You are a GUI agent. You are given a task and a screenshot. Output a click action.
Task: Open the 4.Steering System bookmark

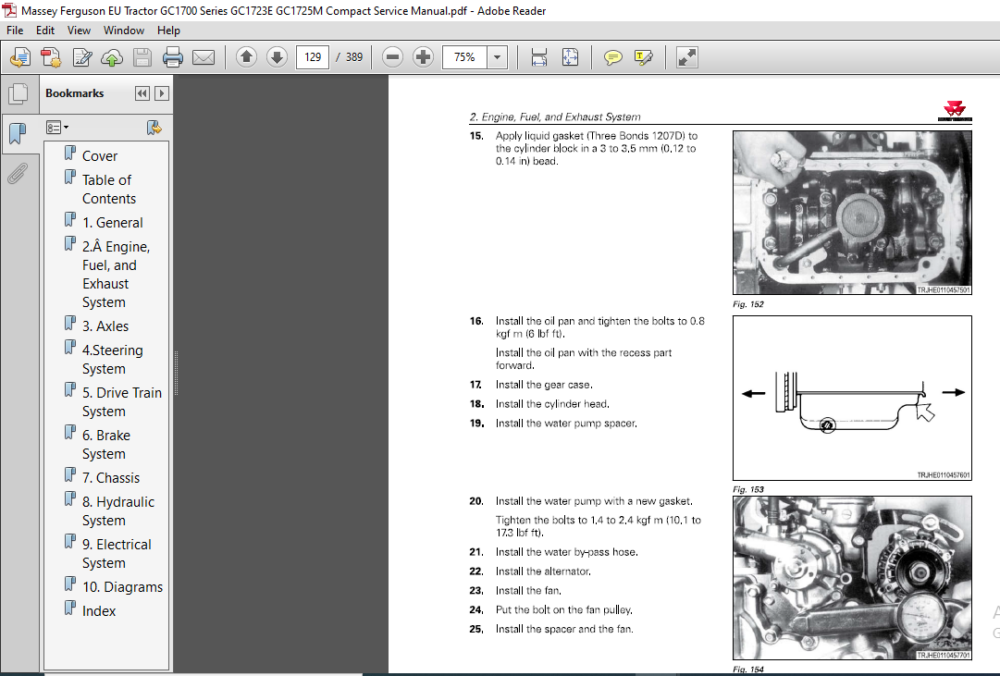click(113, 359)
